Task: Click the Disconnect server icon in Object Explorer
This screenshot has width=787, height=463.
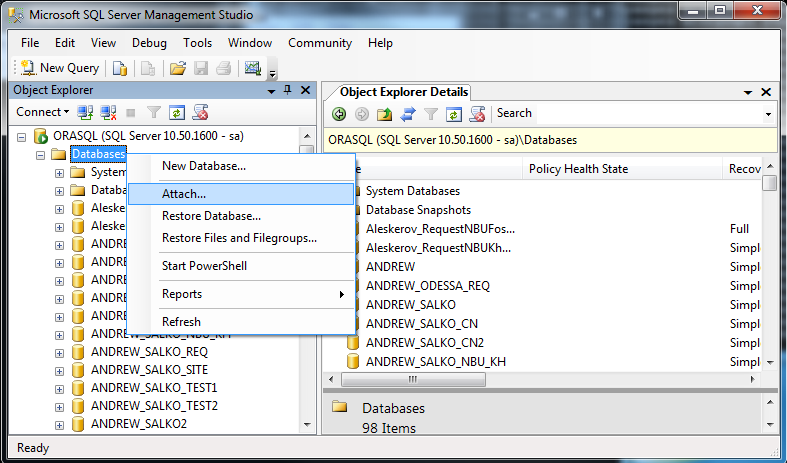Action: coord(108,112)
